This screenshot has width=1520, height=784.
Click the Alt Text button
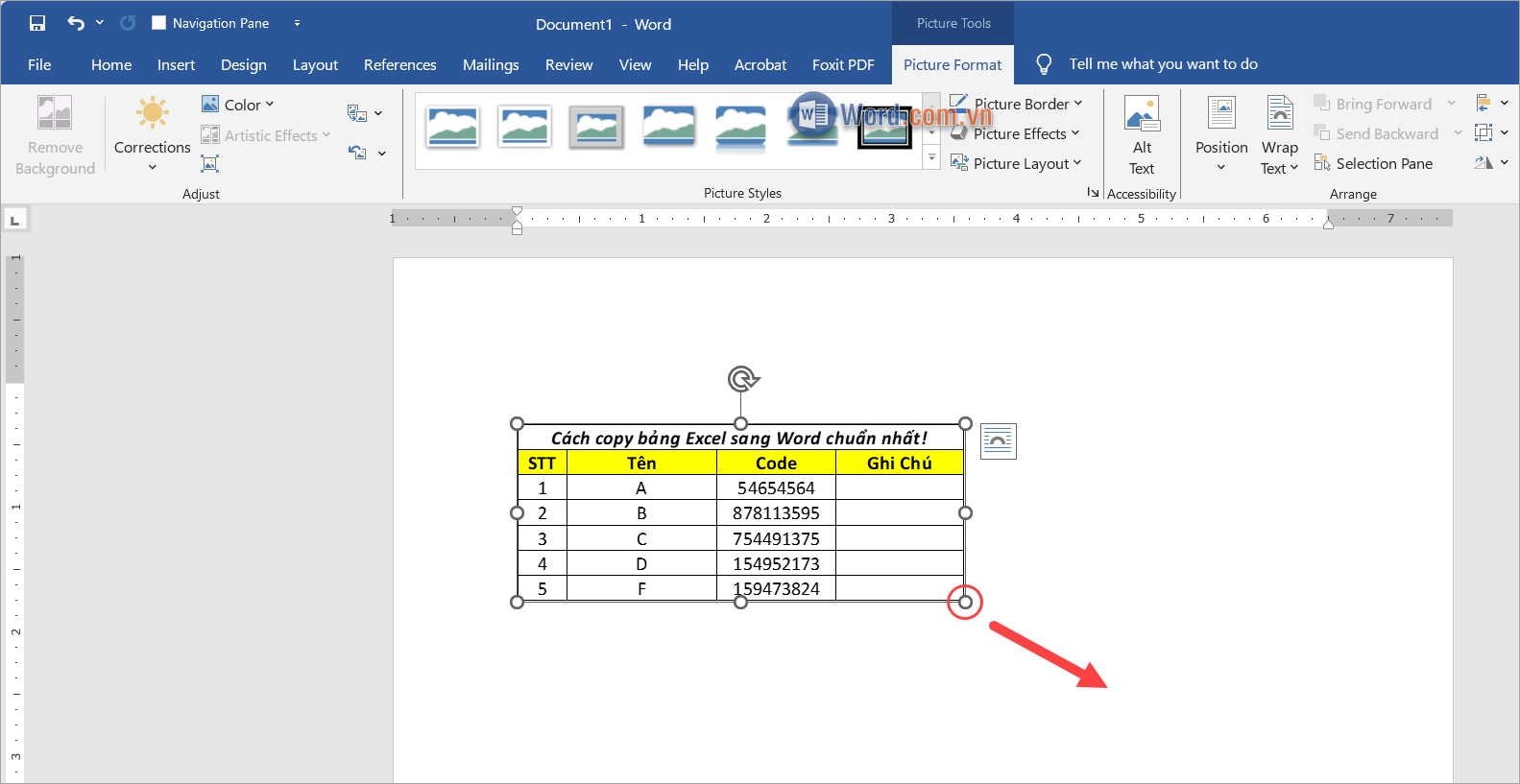click(1142, 135)
